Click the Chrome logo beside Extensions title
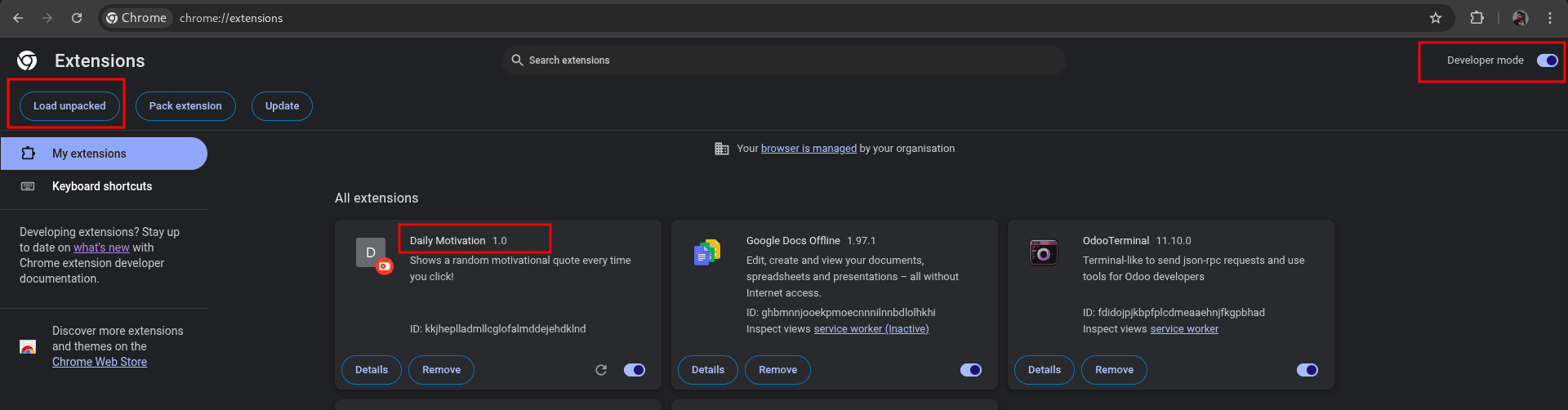Viewport: 1568px width, 410px height. (27, 60)
